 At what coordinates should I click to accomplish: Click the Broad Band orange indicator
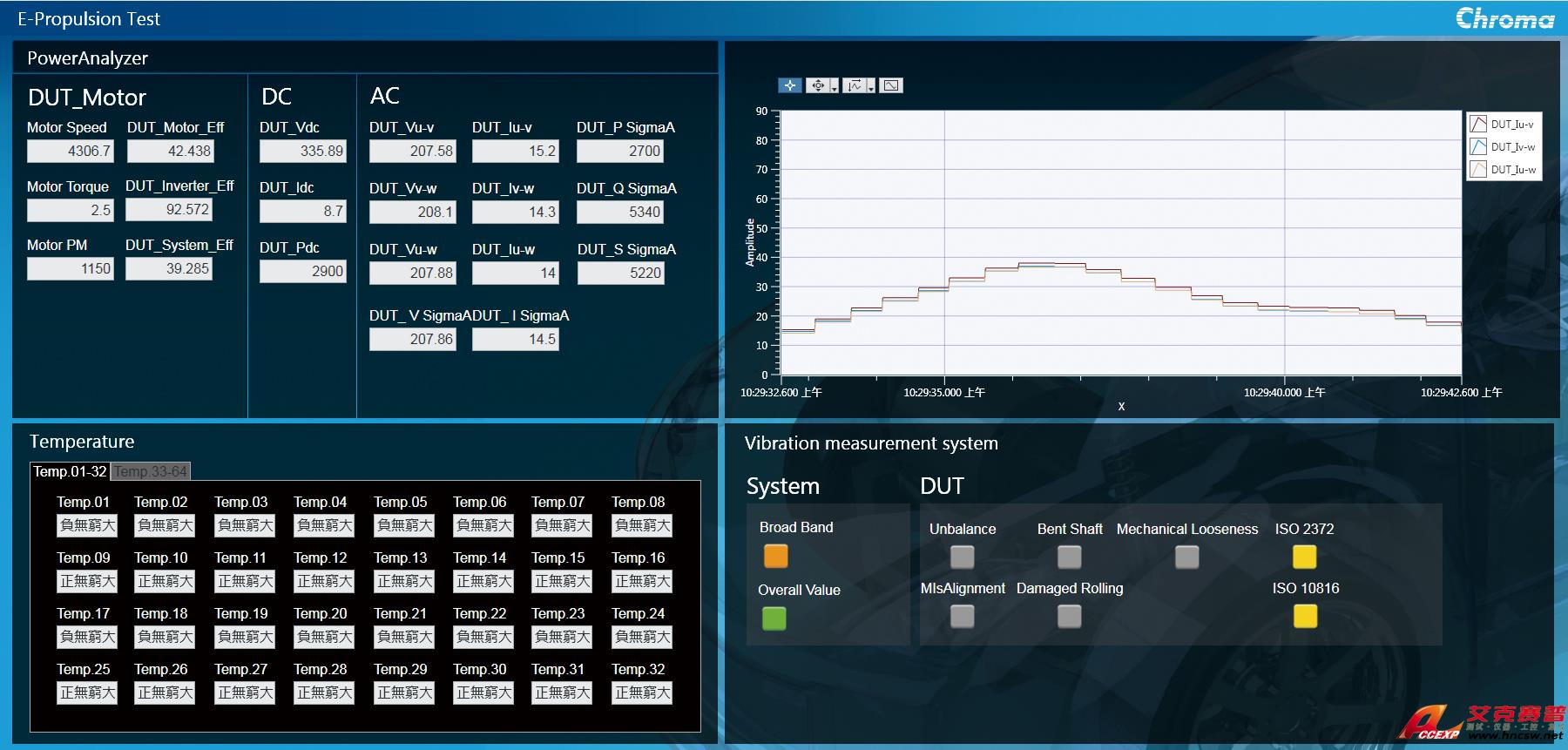click(x=775, y=556)
